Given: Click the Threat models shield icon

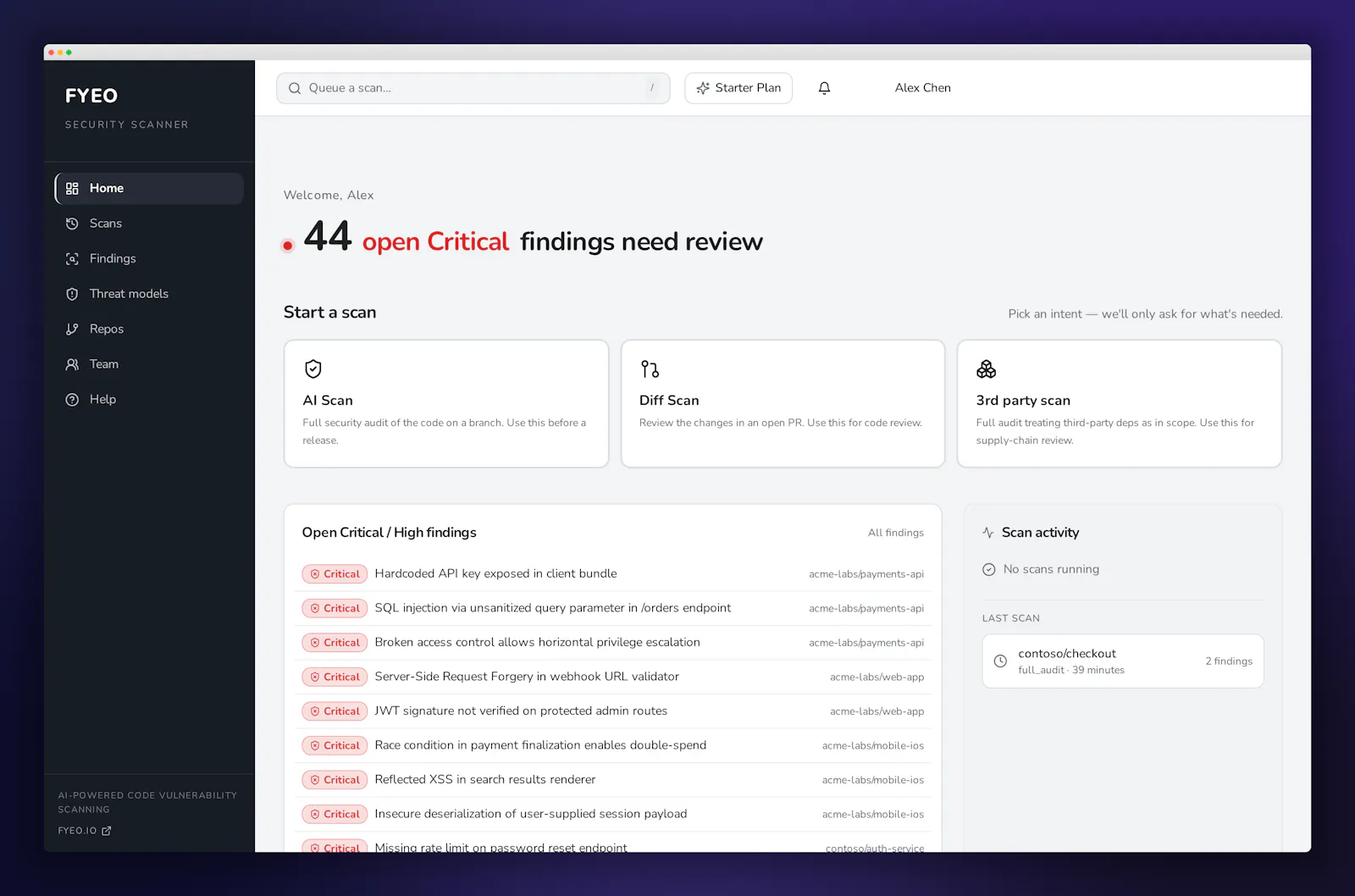Looking at the screenshot, I should pyautogui.click(x=72, y=294).
